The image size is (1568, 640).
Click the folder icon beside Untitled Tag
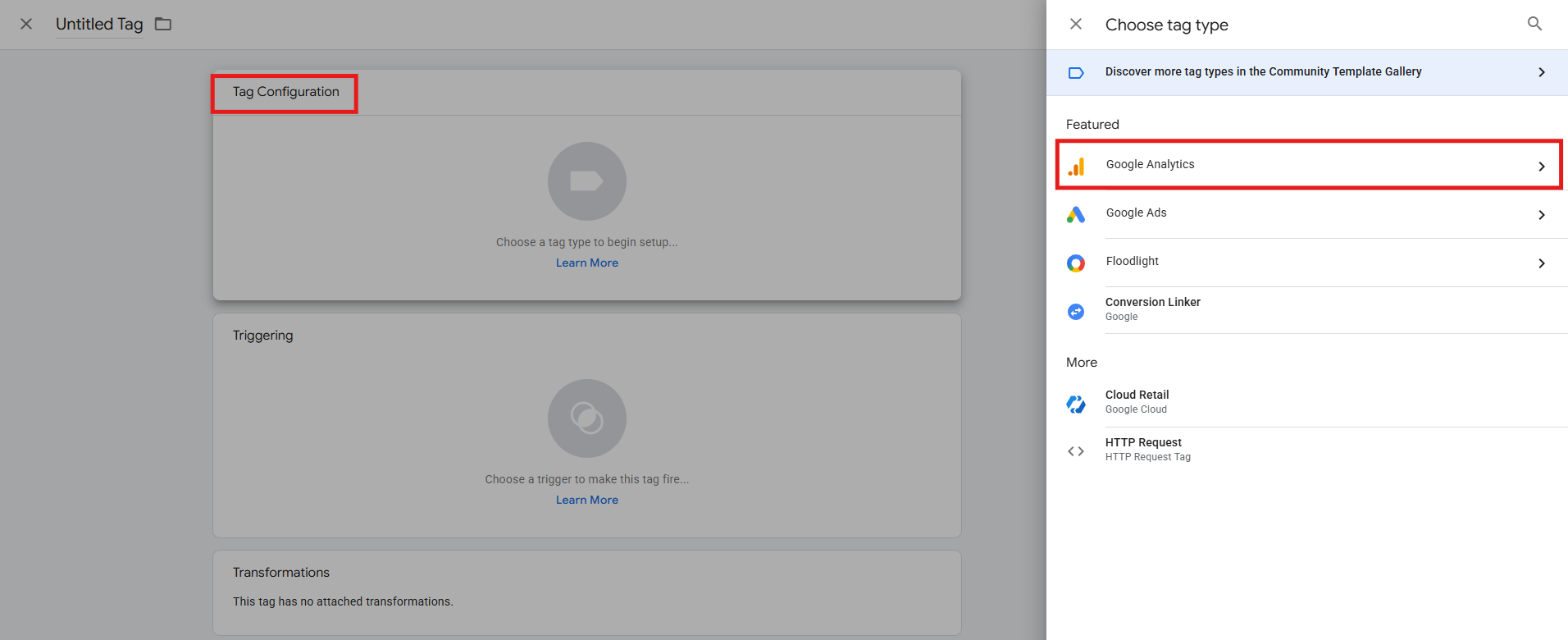tap(163, 24)
